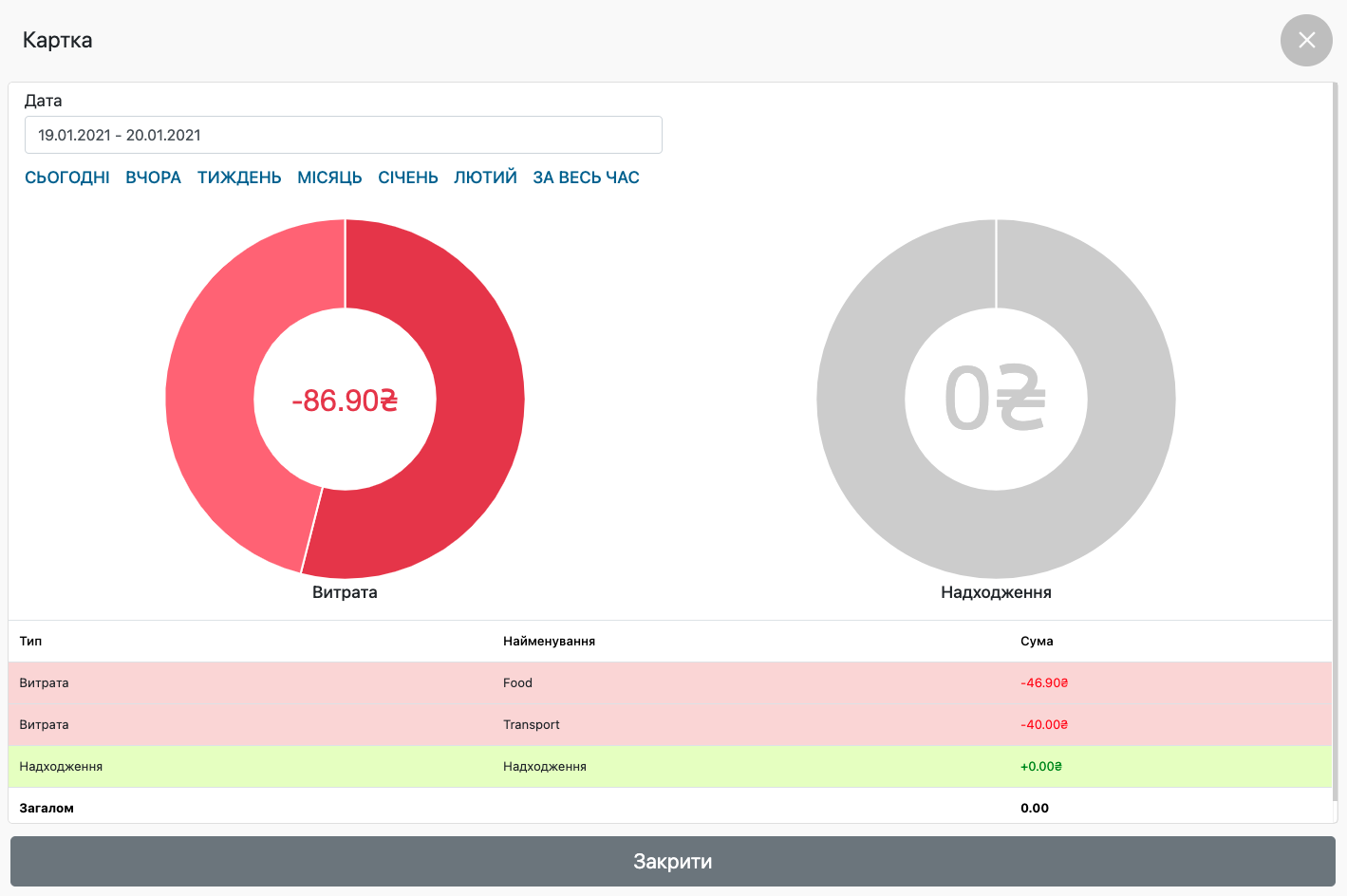The width and height of the screenshot is (1347, 896).
Task: Click the gray income donut chart
Action: 1130,399
